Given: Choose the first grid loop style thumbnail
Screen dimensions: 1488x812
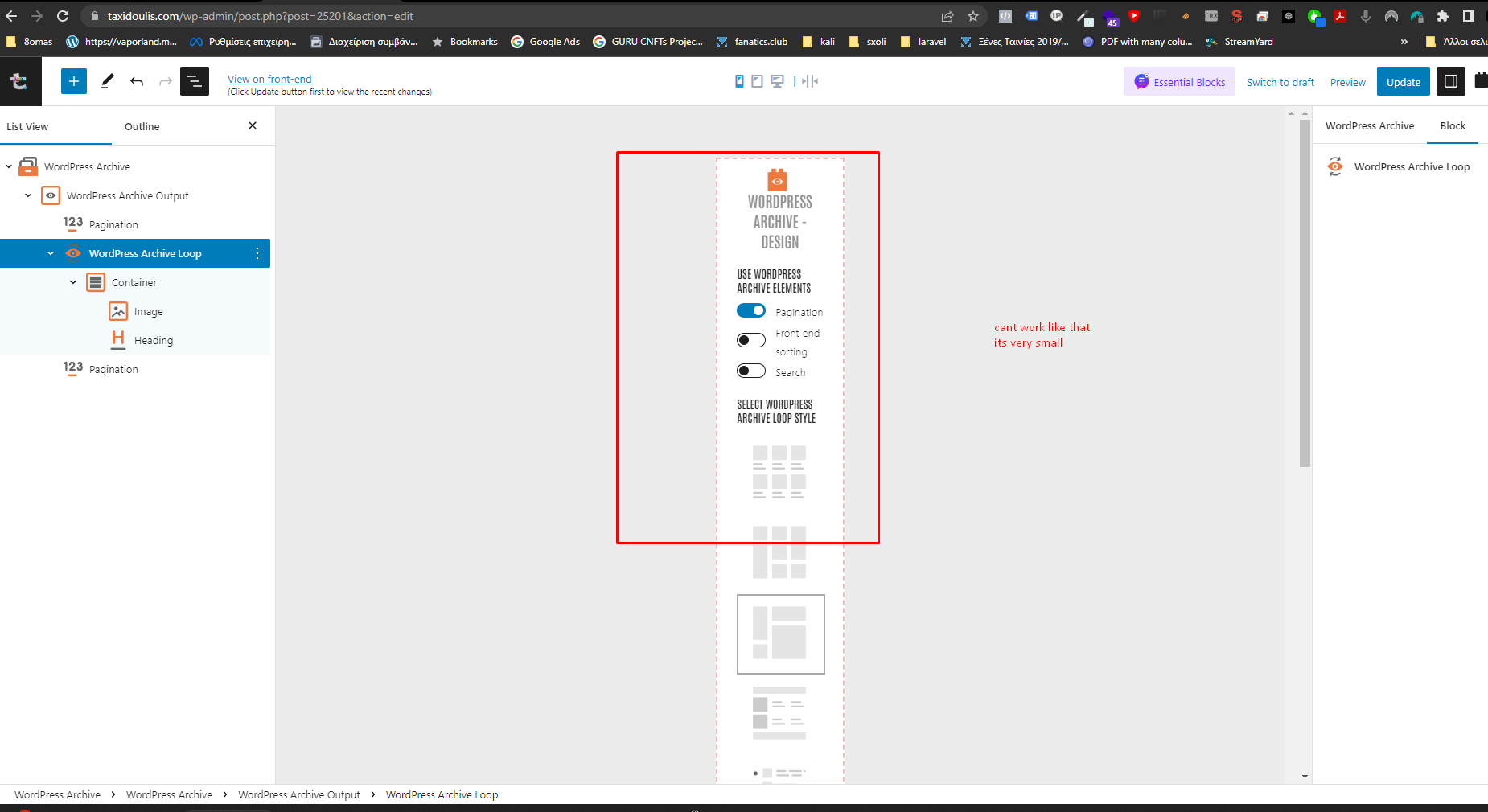Looking at the screenshot, I should 779,472.
